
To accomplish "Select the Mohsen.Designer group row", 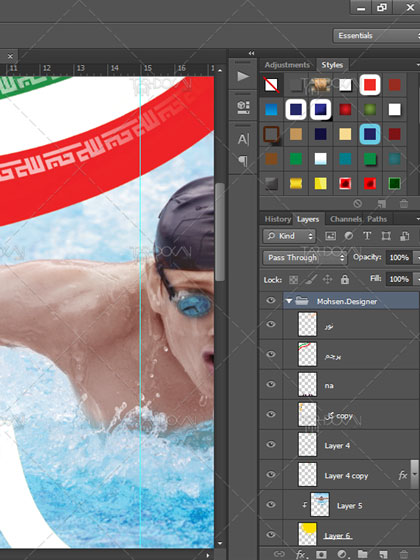I will pos(339,301).
